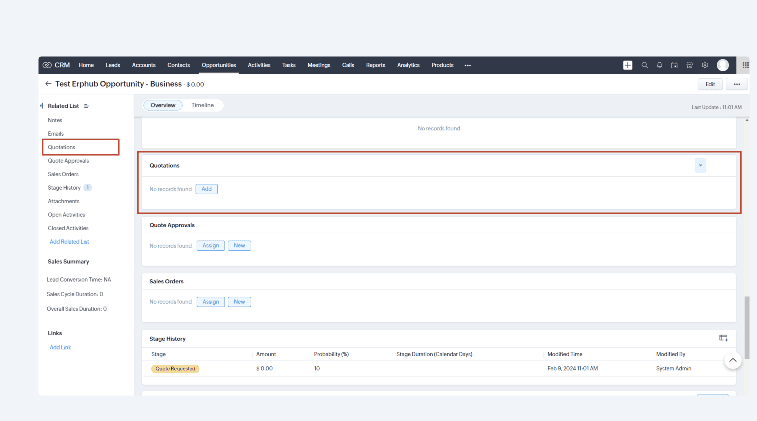Expand the Quotations section dropdown arrow
Image resolution: width=757 pixels, height=421 pixels.
[700, 166]
